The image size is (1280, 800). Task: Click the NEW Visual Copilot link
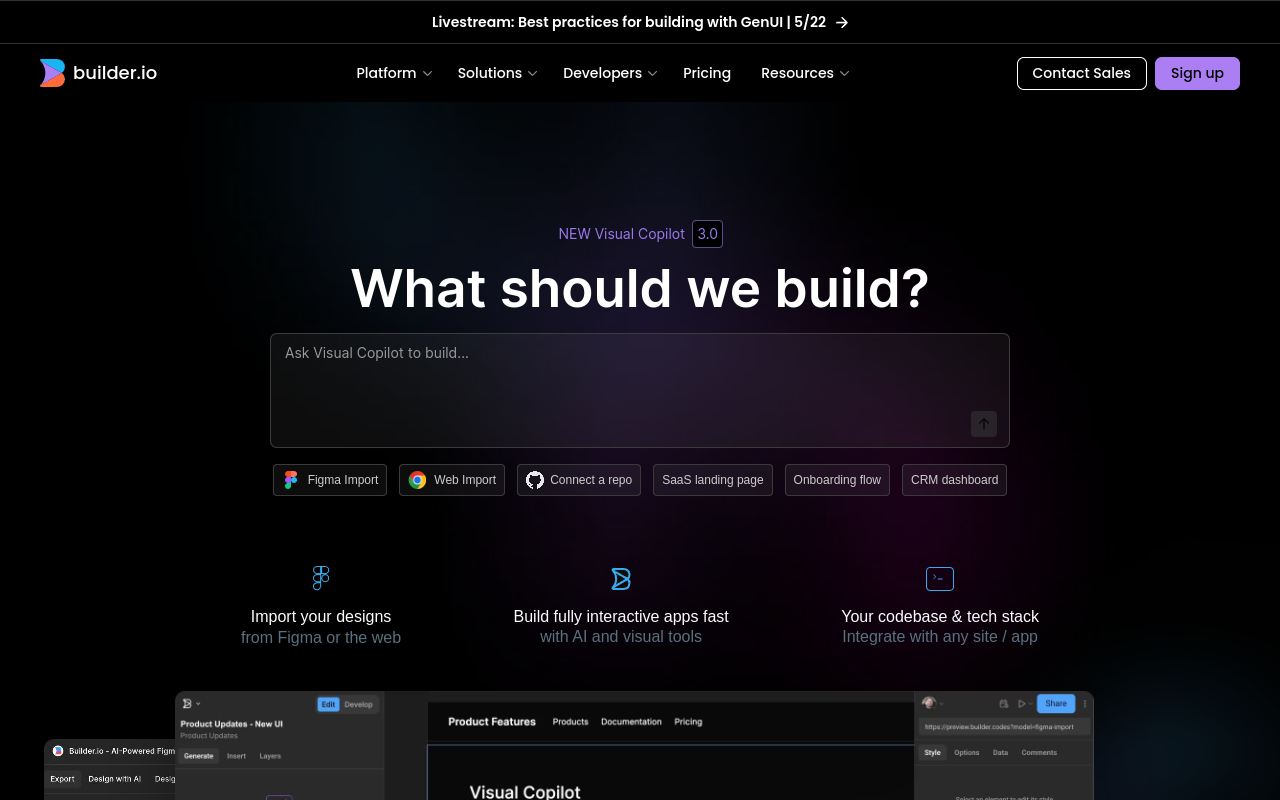pos(621,234)
